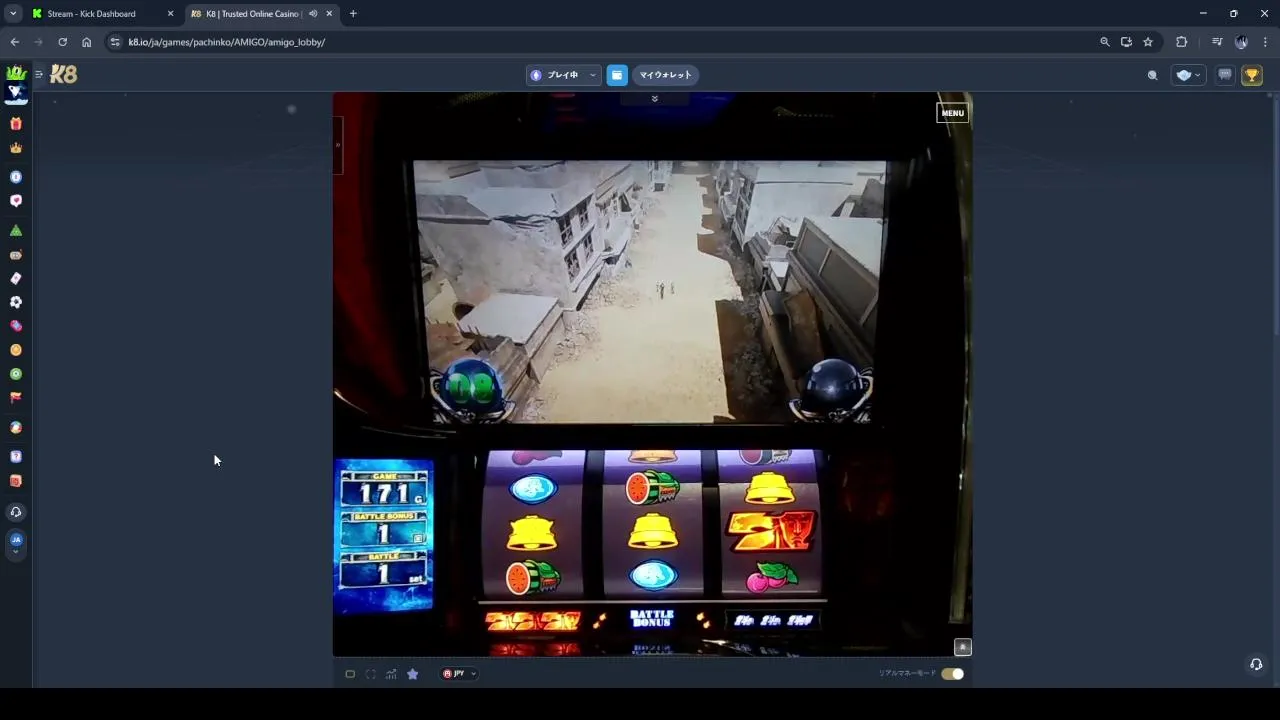Mute the K8 tab audio icon
Screen dimensions: 1280x720
[313, 14]
